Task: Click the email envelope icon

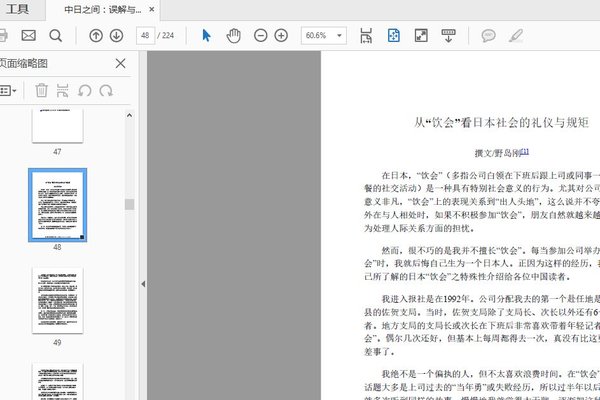Action: (28, 35)
